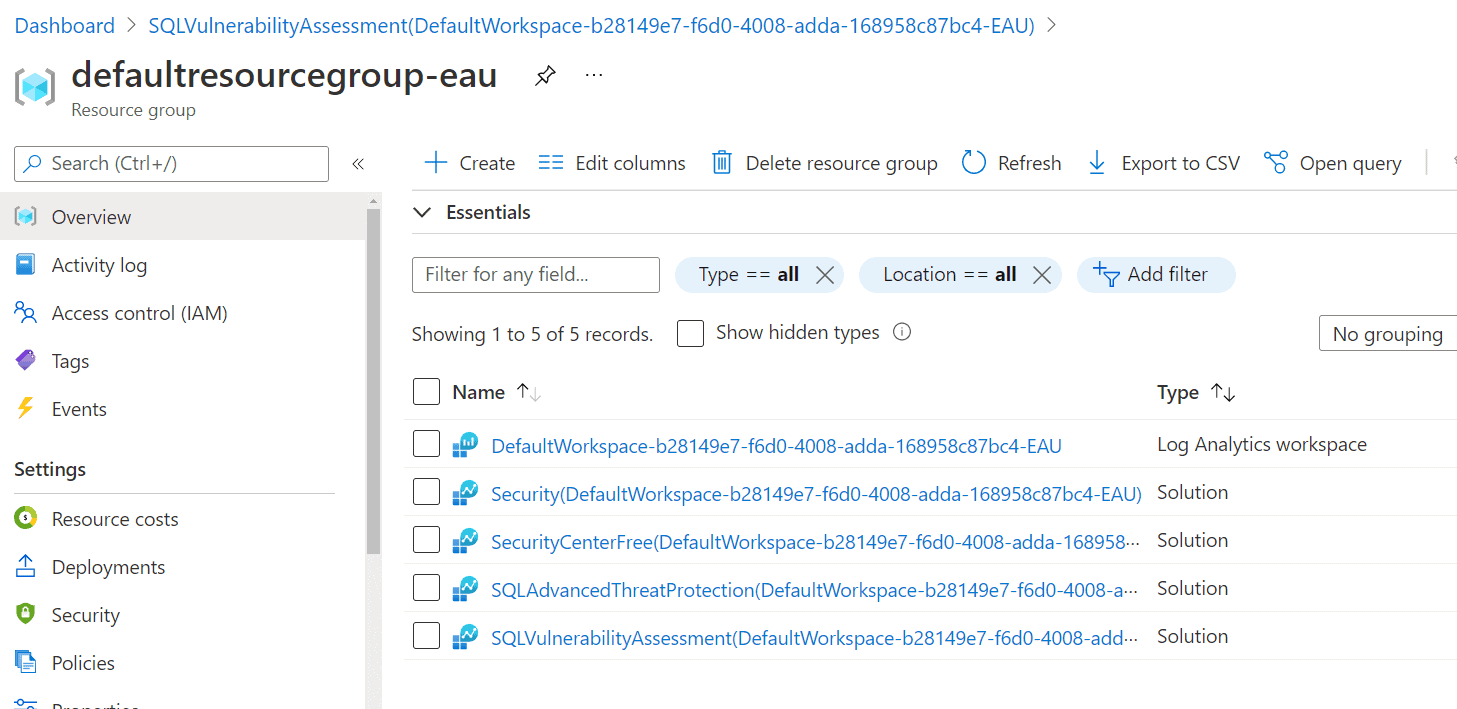Click the Activity log icon
Image resolution: width=1457 pixels, height=709 pixels.
click(26, 265)
